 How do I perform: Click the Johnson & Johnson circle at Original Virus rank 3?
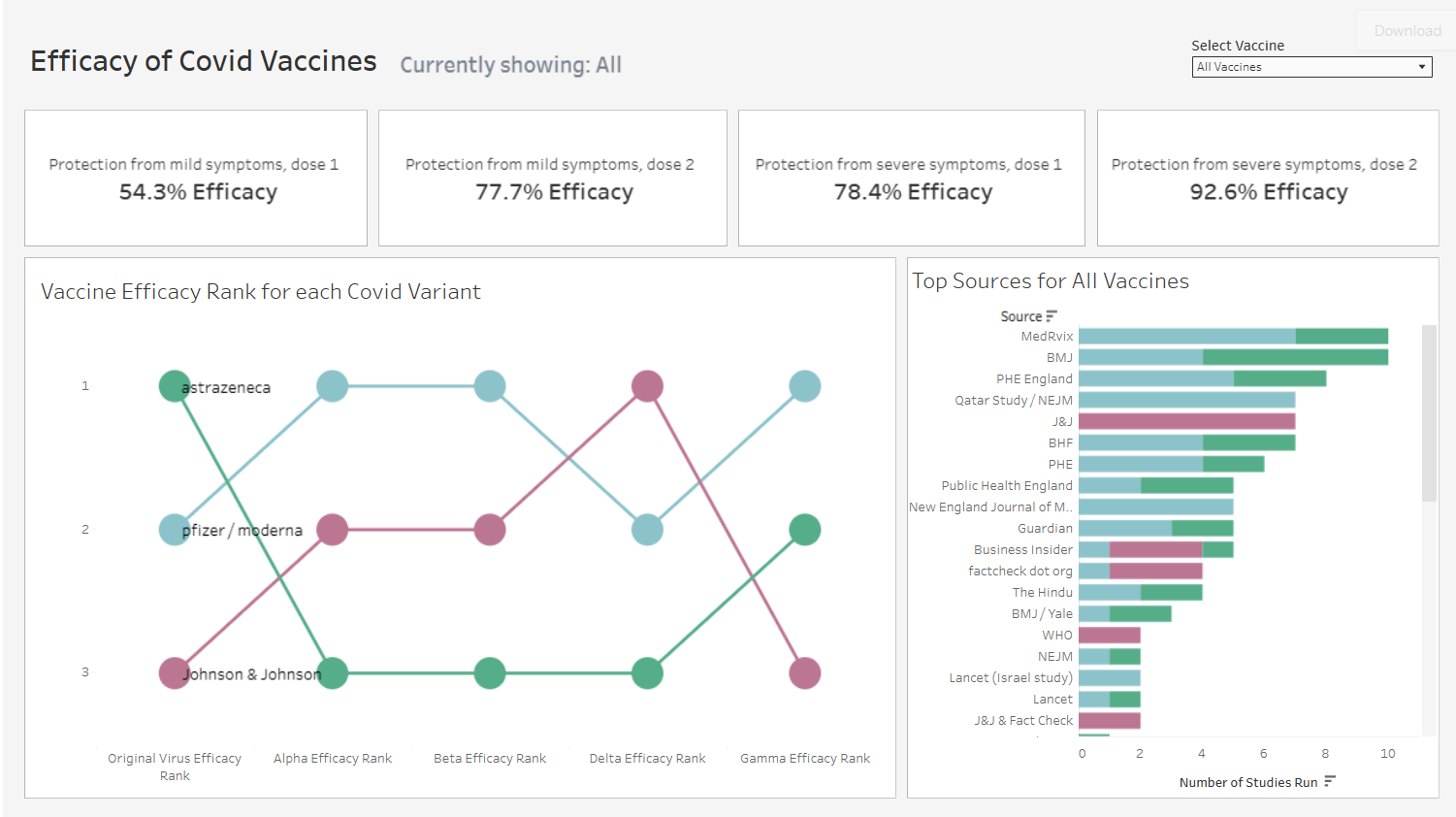pos(175,672)
